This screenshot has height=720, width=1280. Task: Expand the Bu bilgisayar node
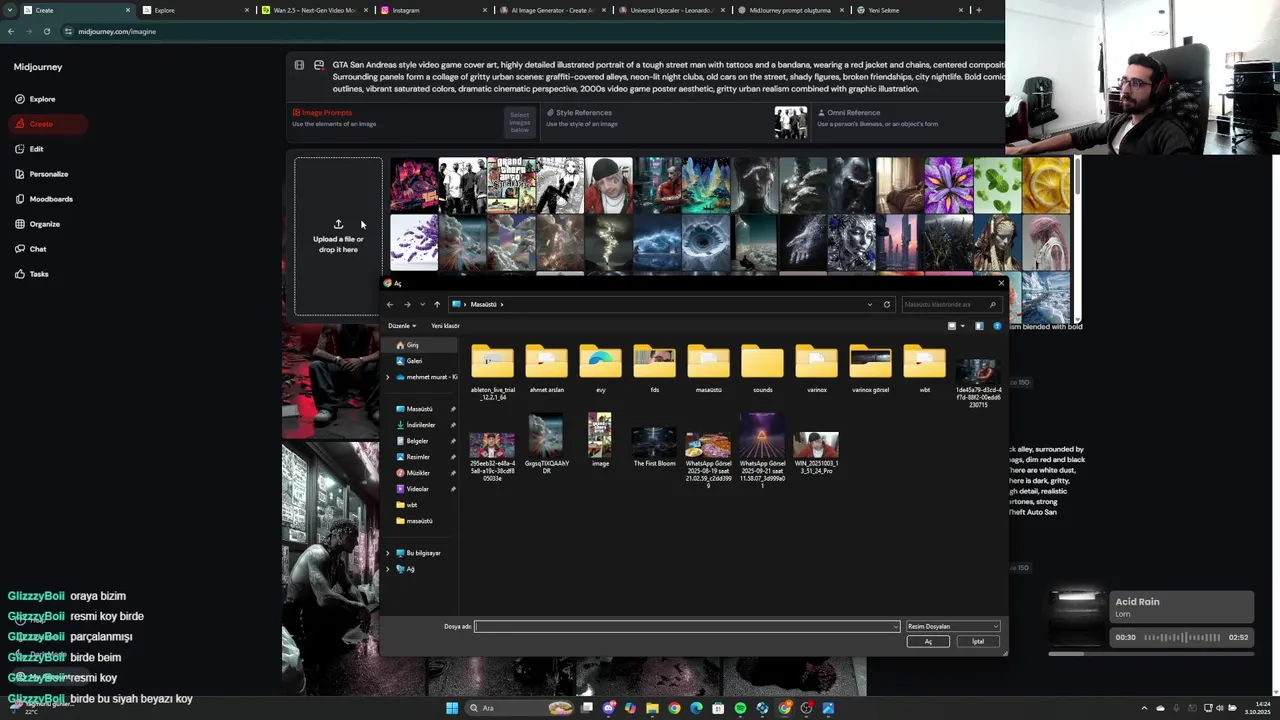(x=388, y=553)
